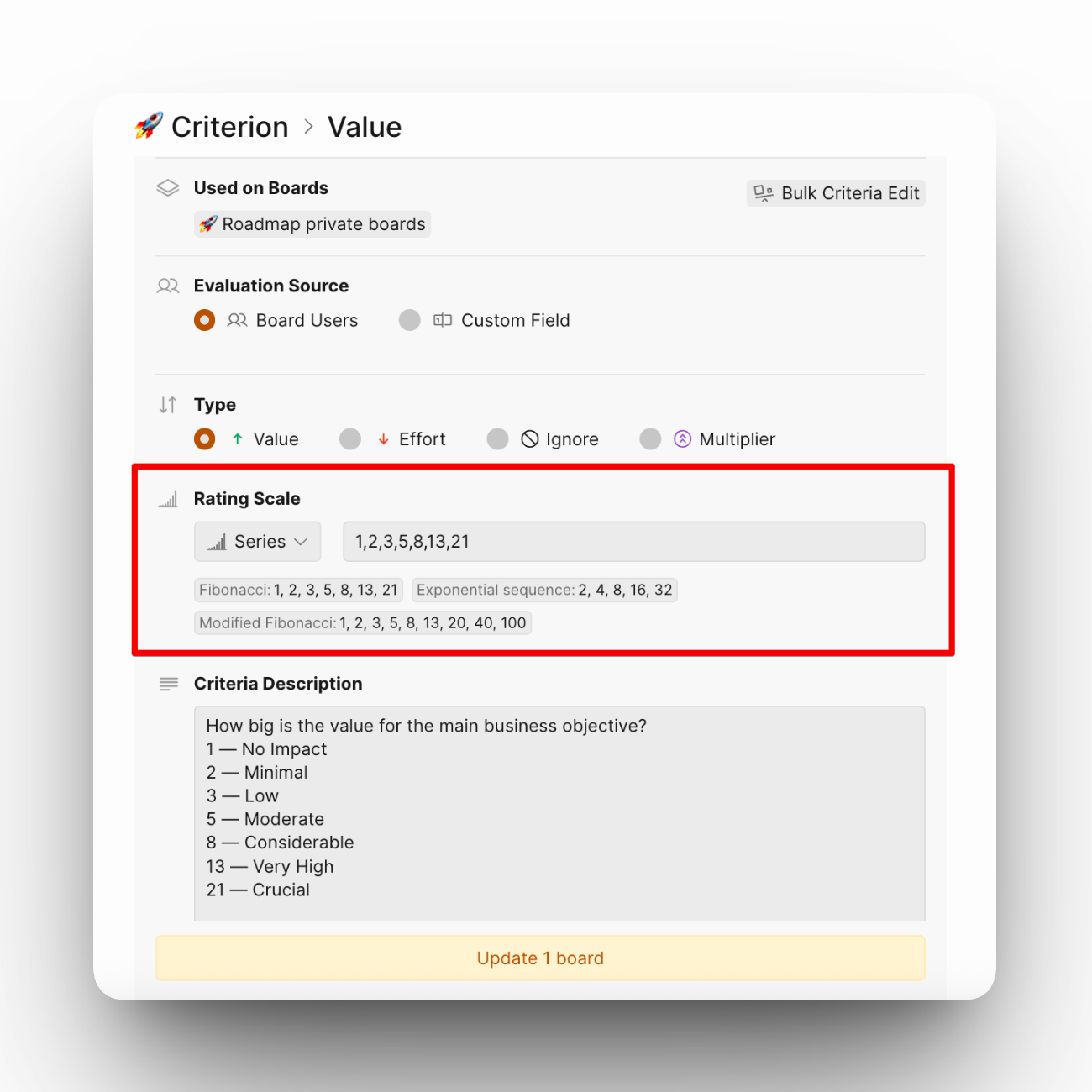
Task: Select the Value type radio button
Action: click(x=205, y=439)
